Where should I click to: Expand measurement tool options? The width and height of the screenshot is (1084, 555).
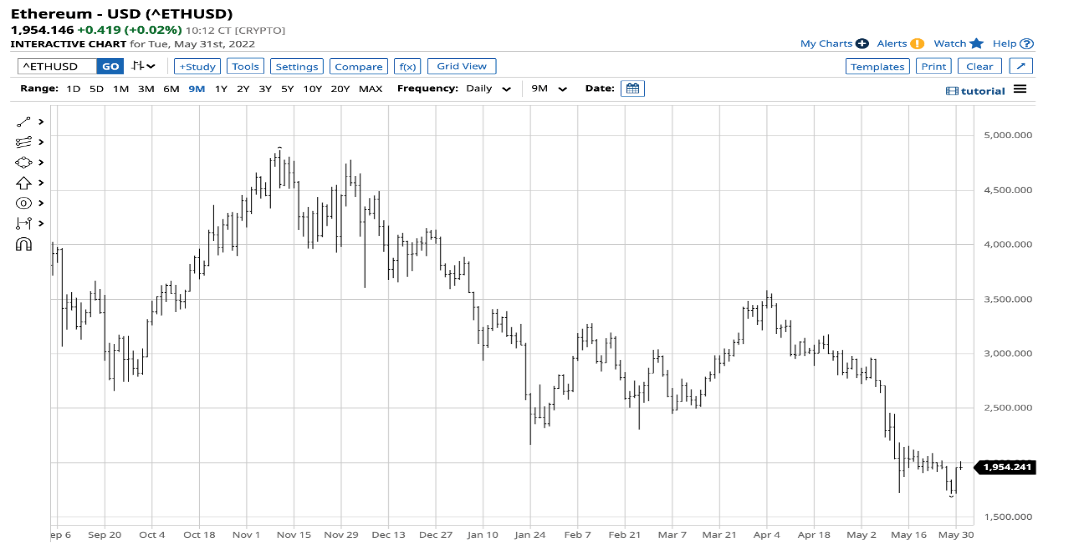point(41,223)
